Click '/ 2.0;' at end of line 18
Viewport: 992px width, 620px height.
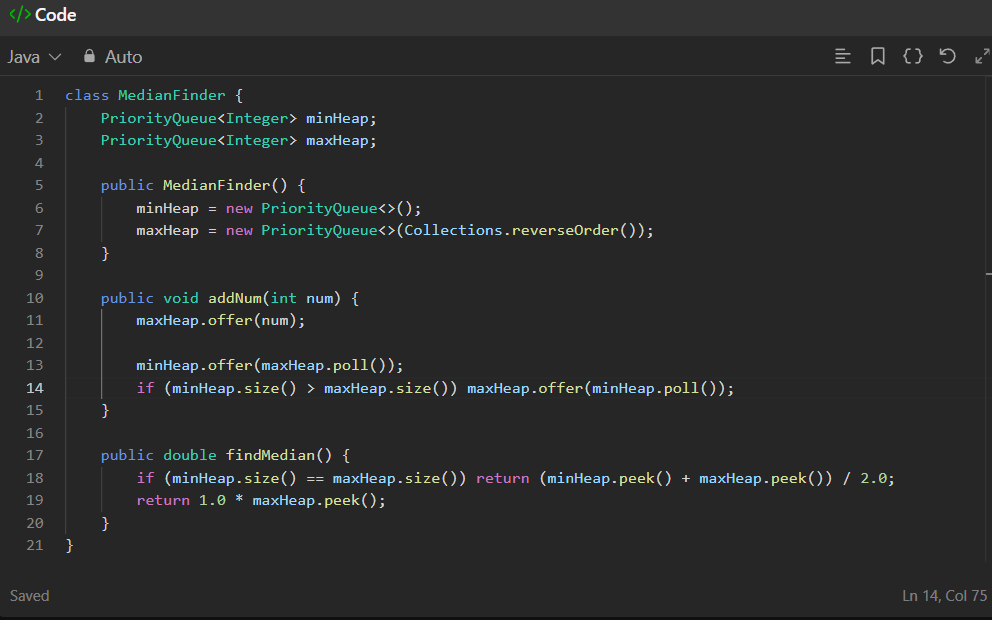869,478
